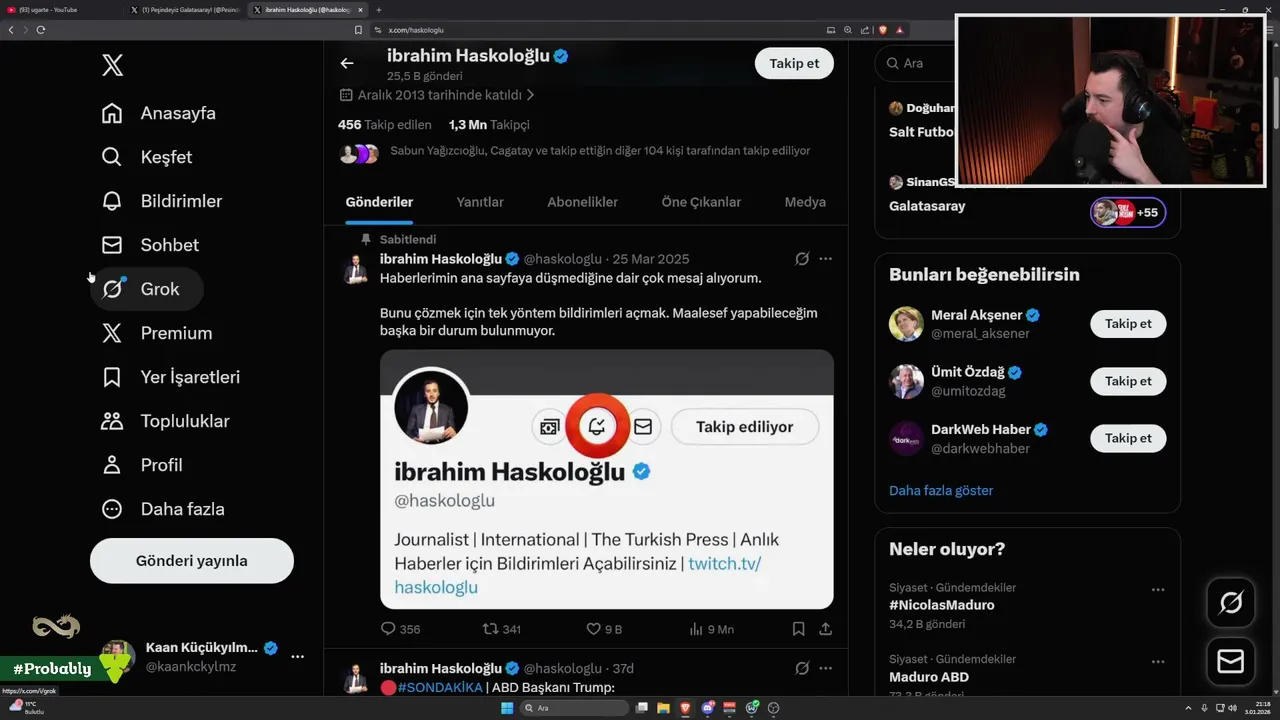
Task: Reload the page in browser
Action: [x=41, y=30]
